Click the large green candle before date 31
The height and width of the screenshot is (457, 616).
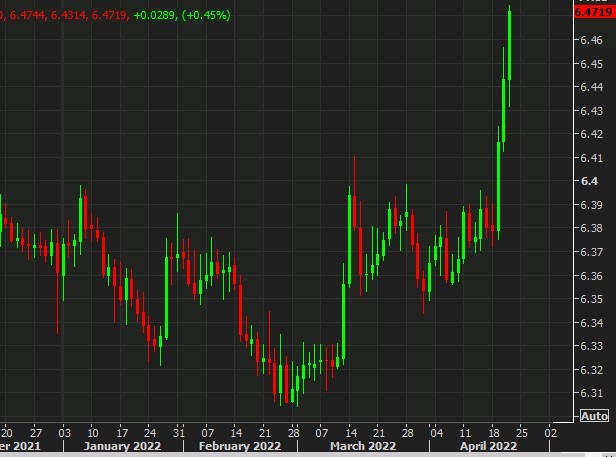167,297
